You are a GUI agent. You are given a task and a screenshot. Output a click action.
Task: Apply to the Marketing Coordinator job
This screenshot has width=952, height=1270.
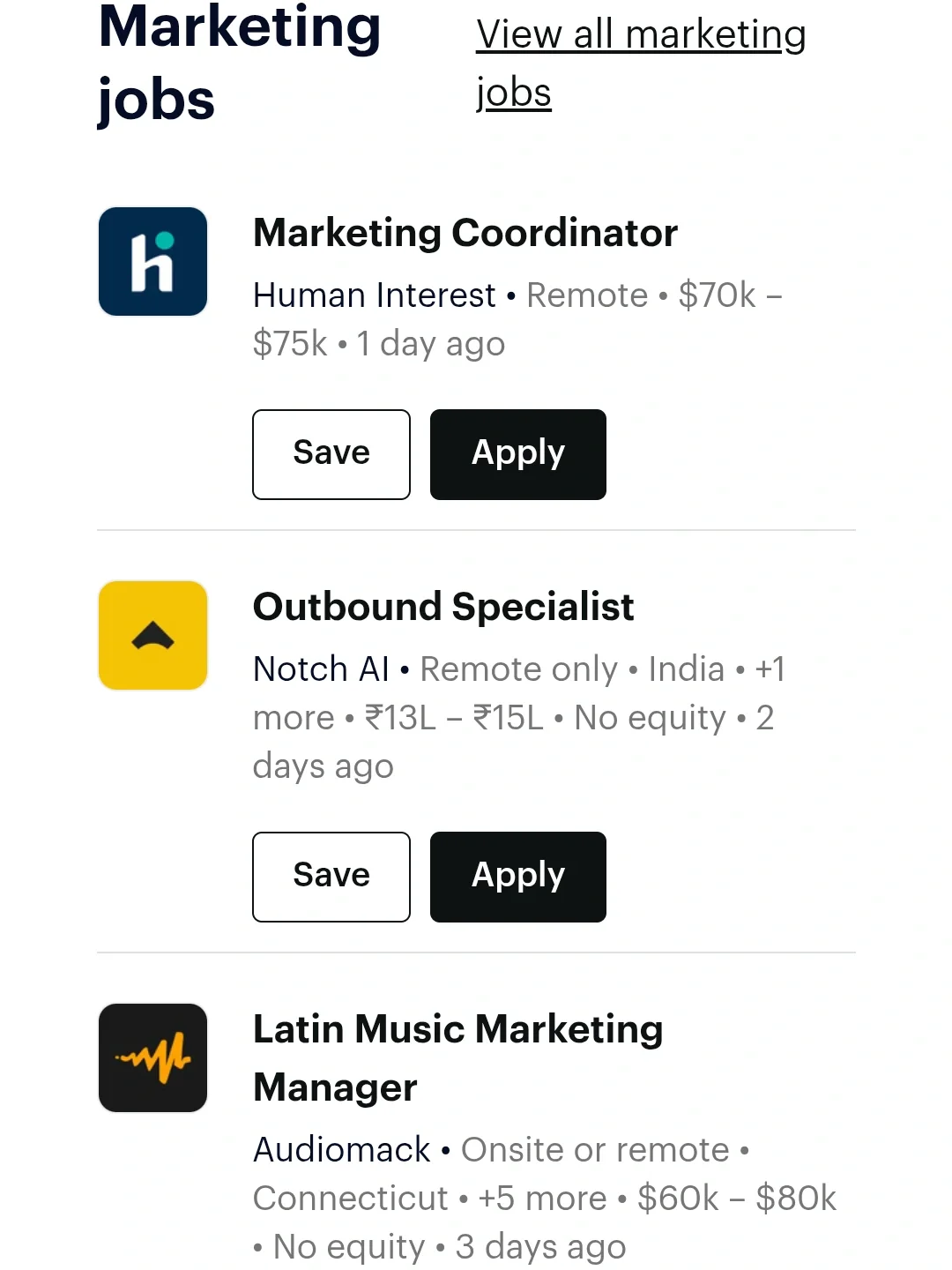[x=517, y=454]
